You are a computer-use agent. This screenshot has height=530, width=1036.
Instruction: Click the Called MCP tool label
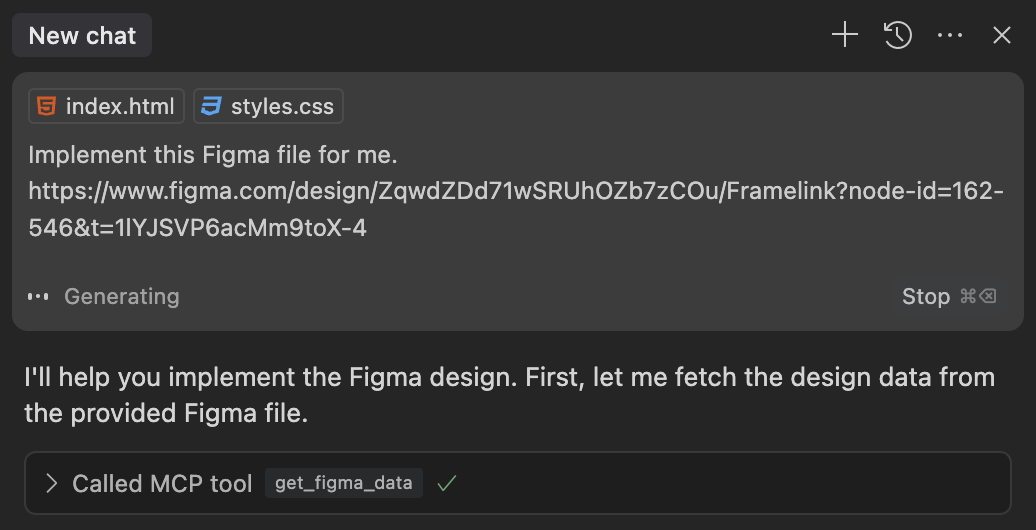(162, 484)
